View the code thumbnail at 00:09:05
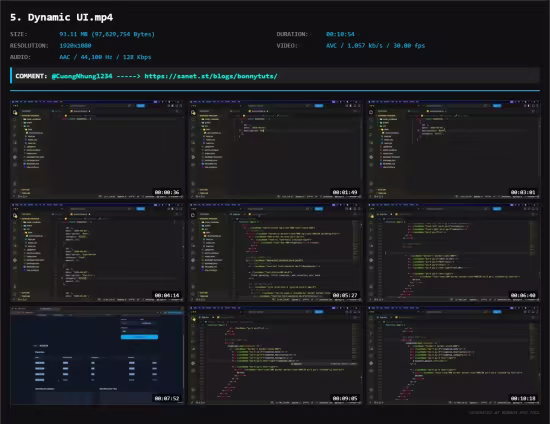550x424 pixels. (276, 356)
